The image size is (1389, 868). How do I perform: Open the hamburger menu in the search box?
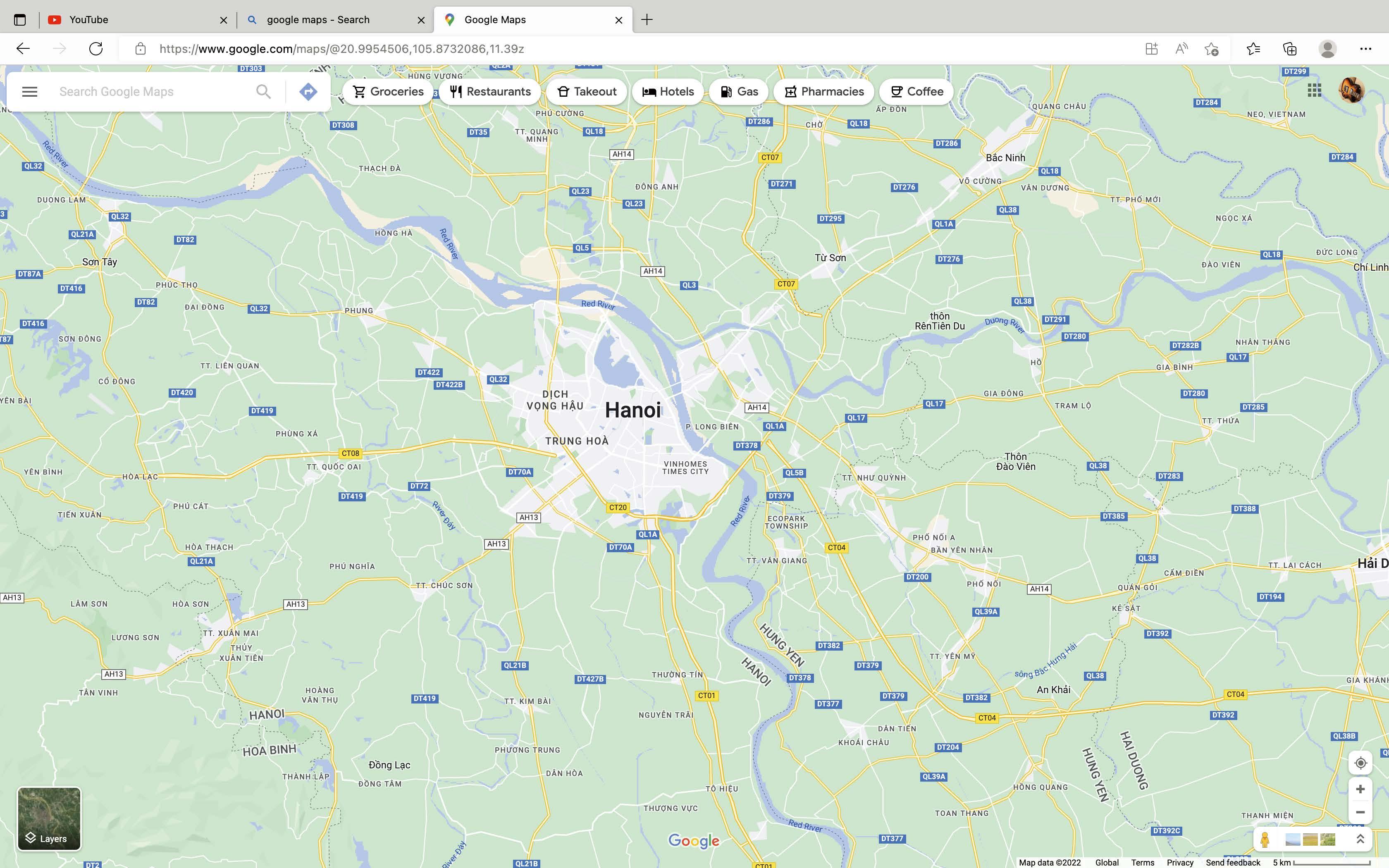pyautogui.click(x=29, y=91)
